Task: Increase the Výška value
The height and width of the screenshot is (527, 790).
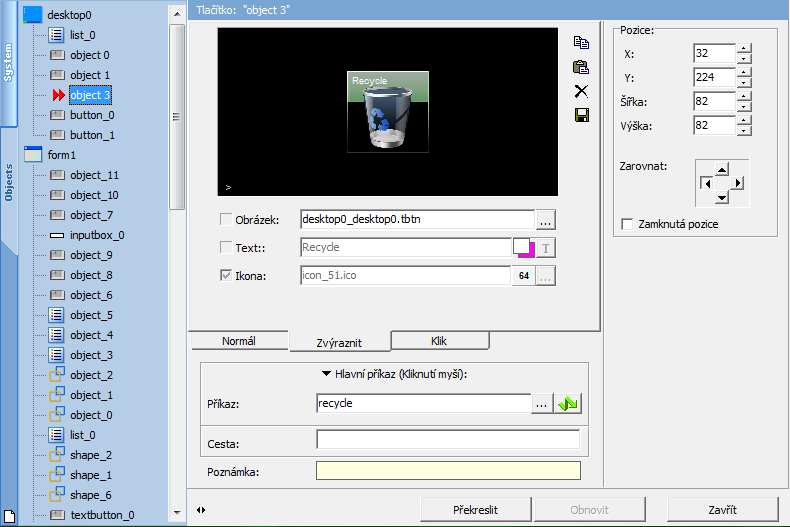Action: [x=744, y=120]
